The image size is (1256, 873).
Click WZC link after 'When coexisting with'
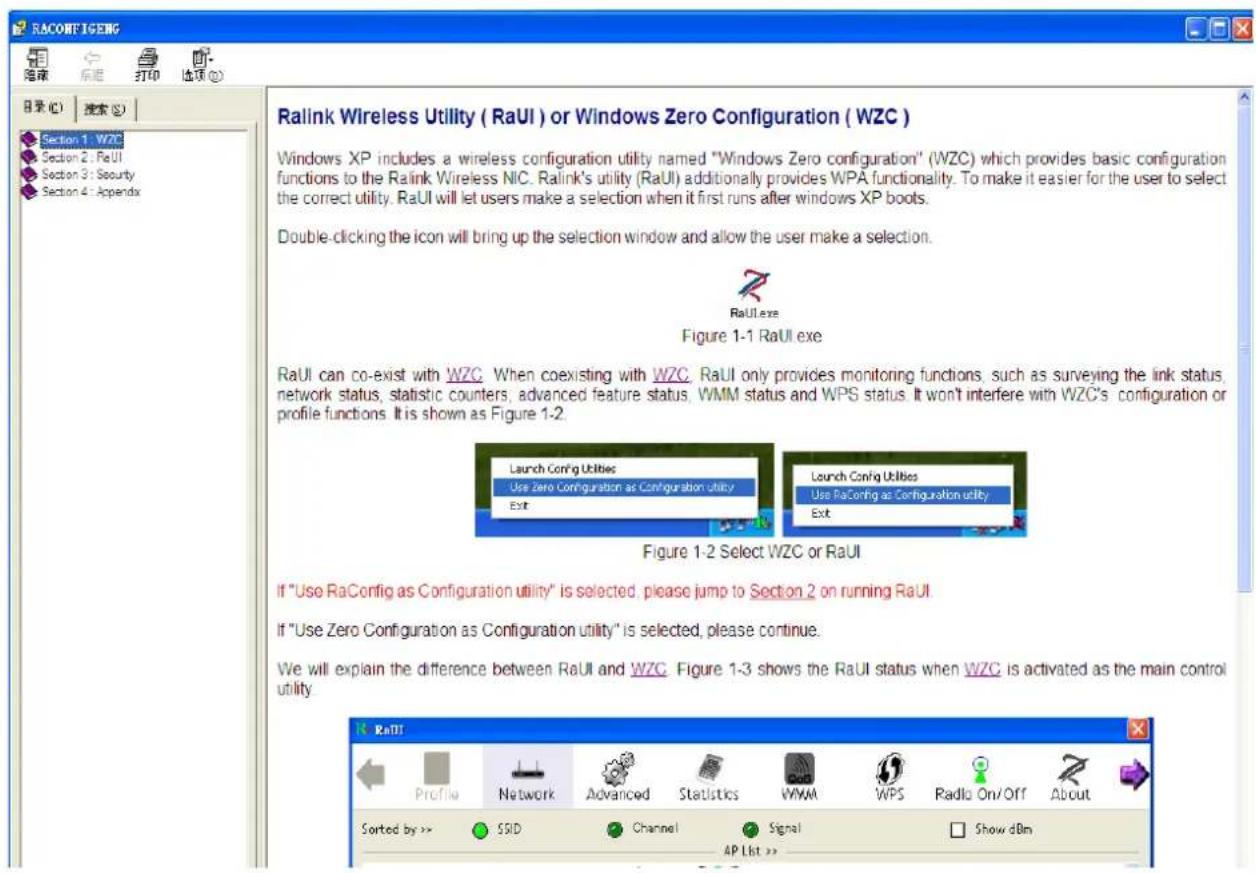point(671,375)
